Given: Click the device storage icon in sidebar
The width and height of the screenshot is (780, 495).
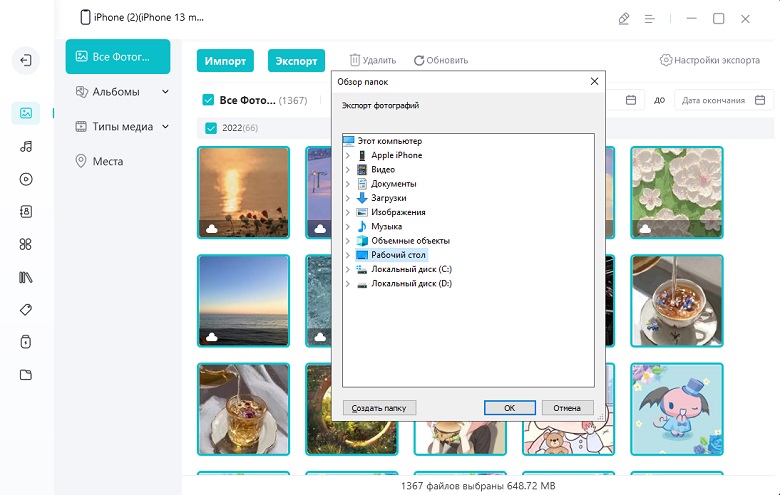Looking at the screenshot, I should pyautogui.click(x=26, y=342).
